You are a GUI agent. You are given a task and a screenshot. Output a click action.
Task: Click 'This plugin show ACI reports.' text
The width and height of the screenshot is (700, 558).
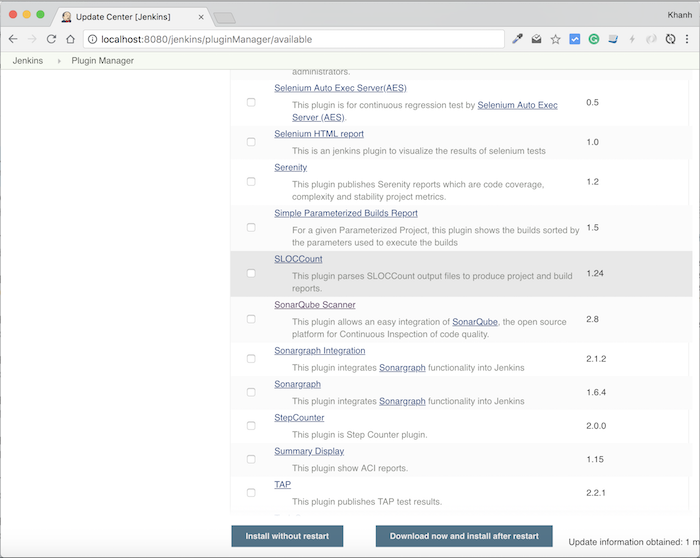(350, 468)
